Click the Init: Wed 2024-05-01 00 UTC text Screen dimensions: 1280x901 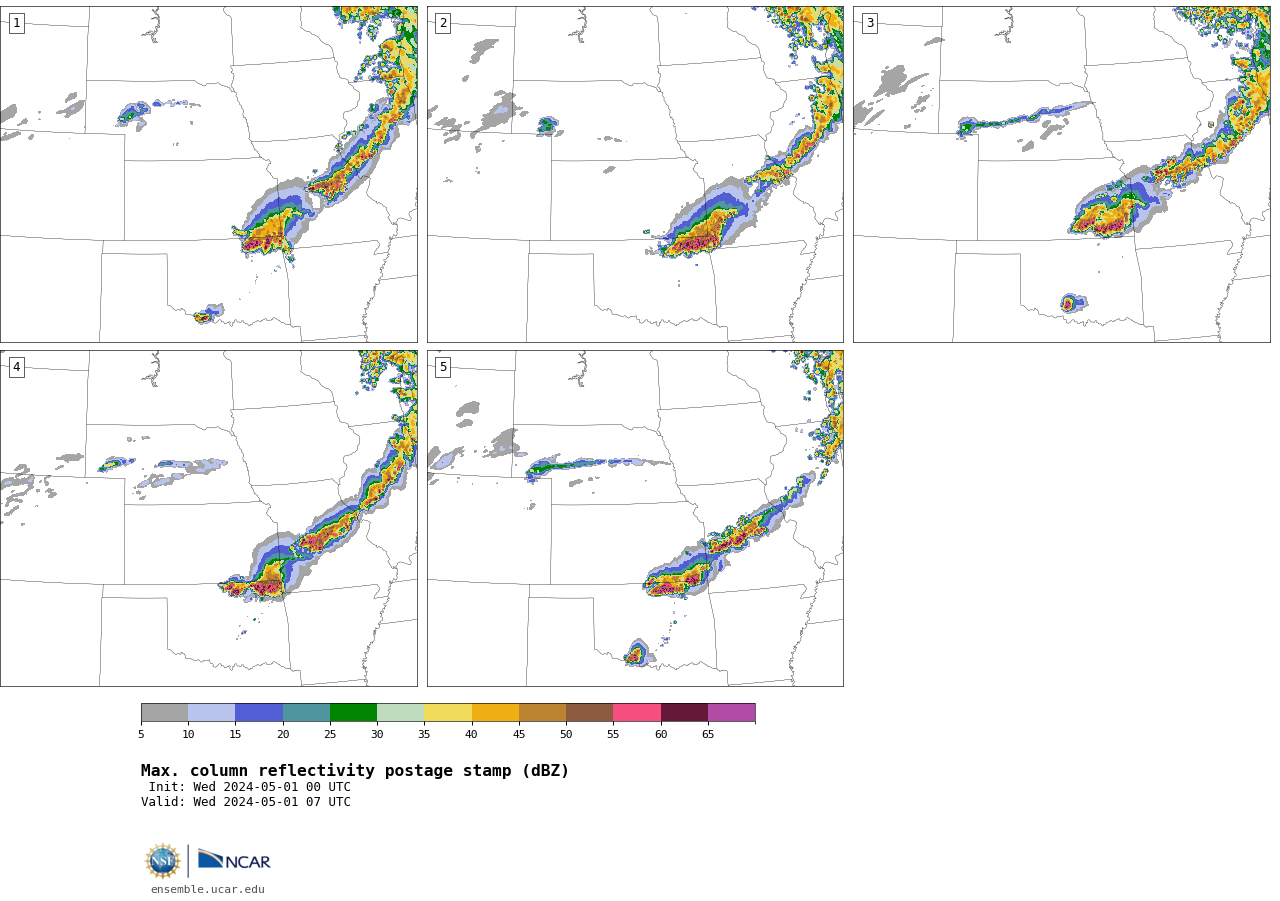(x=250, y=787)
